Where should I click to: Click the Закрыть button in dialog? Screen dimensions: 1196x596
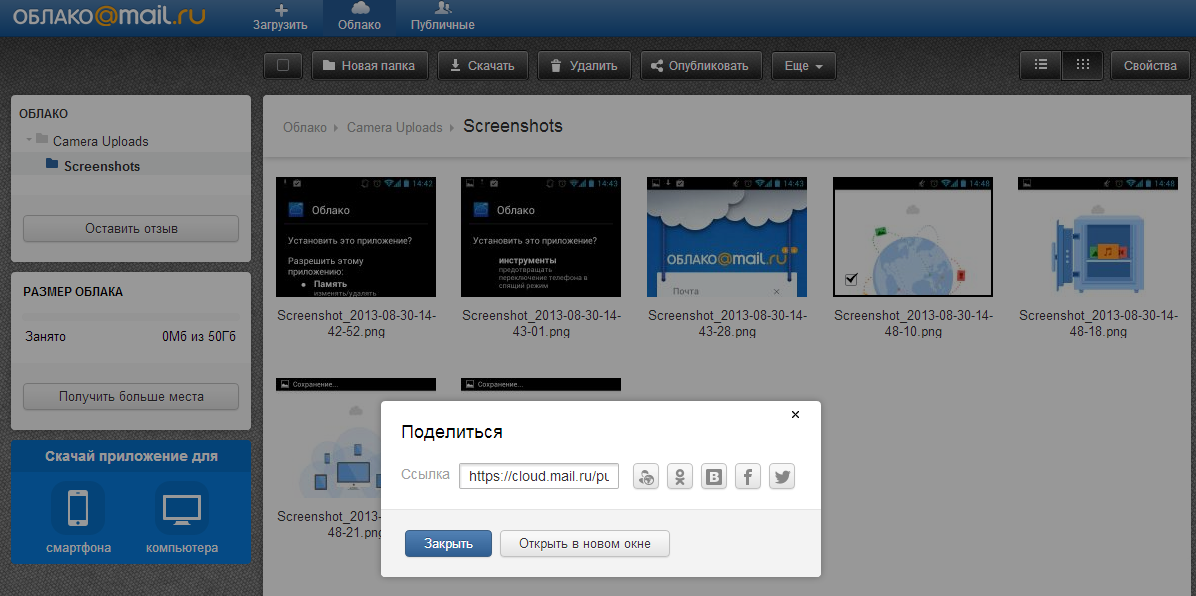click(448, 544)
